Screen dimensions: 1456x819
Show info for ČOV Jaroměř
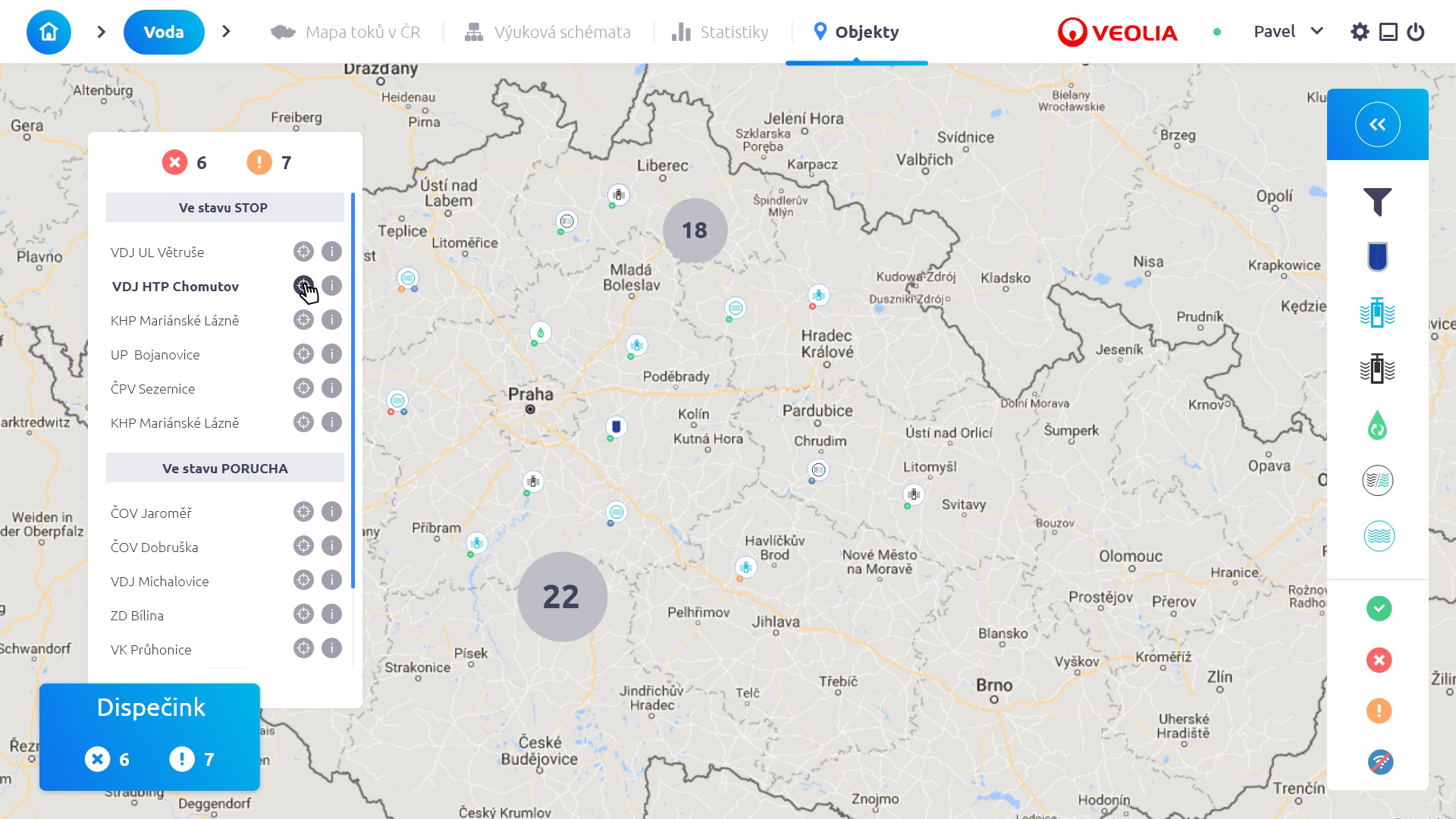click(x=331, y=512)
